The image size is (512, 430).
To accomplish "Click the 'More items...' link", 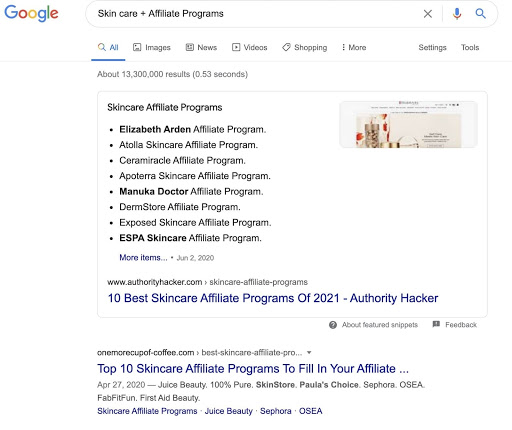I will [143, 258].
